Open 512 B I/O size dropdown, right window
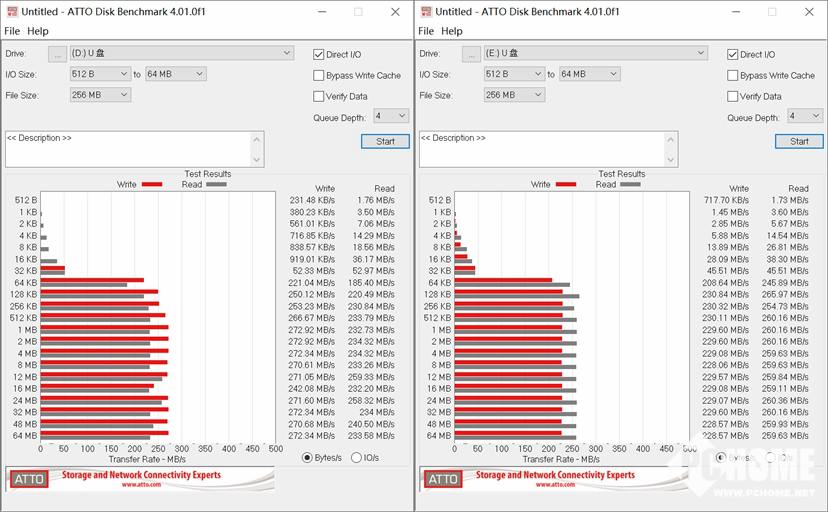 click(x=514, y=74)
